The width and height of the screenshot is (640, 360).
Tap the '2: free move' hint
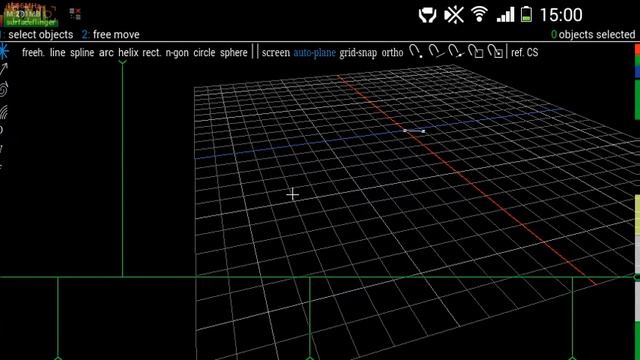pos(110,35)
